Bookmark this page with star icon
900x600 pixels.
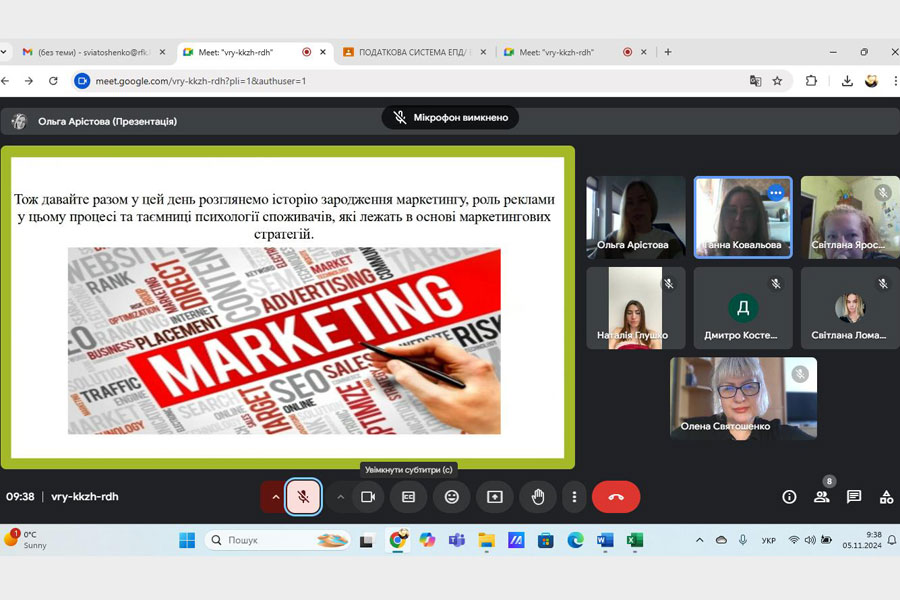(777, 81)
